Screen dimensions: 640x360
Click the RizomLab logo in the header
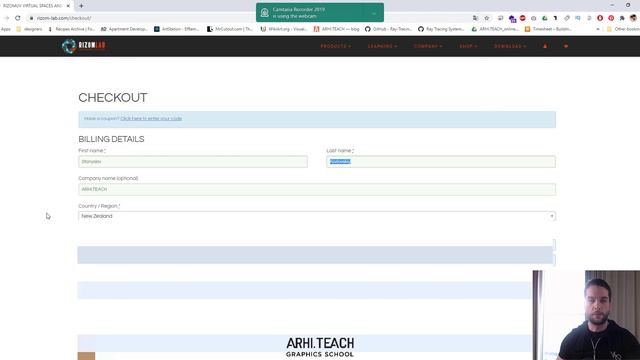(x=84, y=46)
